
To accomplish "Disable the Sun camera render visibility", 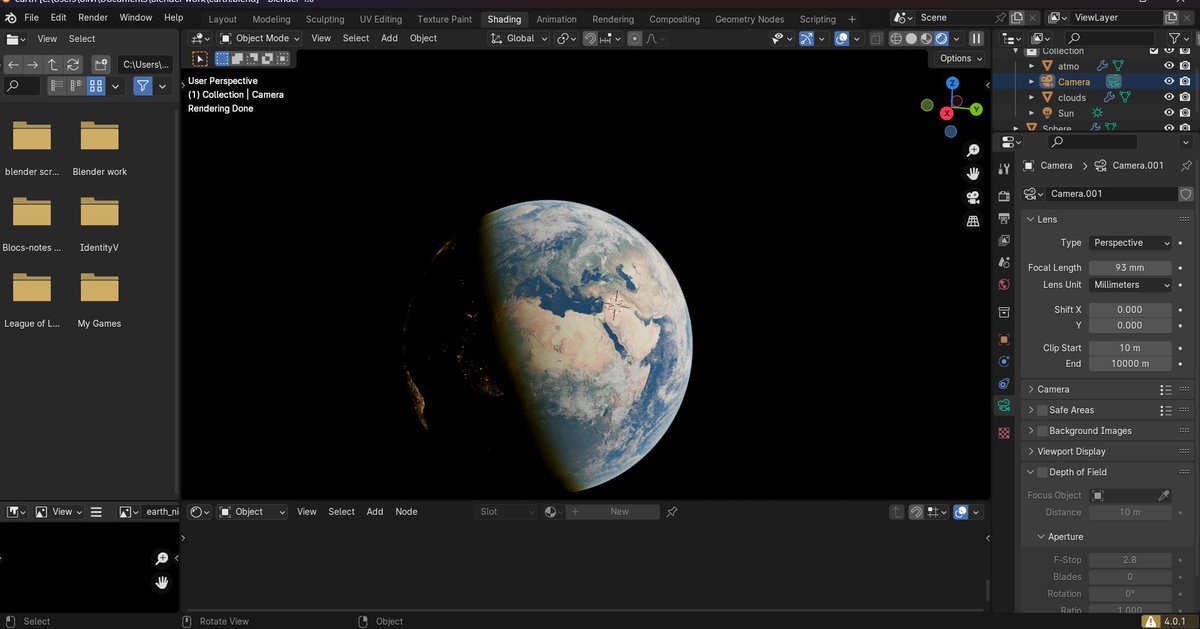I will point(1186,112).
